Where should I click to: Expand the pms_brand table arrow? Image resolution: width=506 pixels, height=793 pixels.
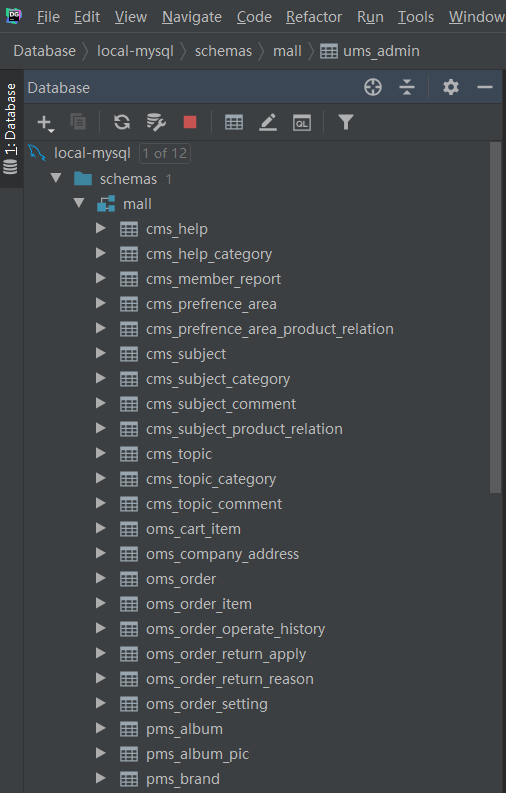pos(101,779)
